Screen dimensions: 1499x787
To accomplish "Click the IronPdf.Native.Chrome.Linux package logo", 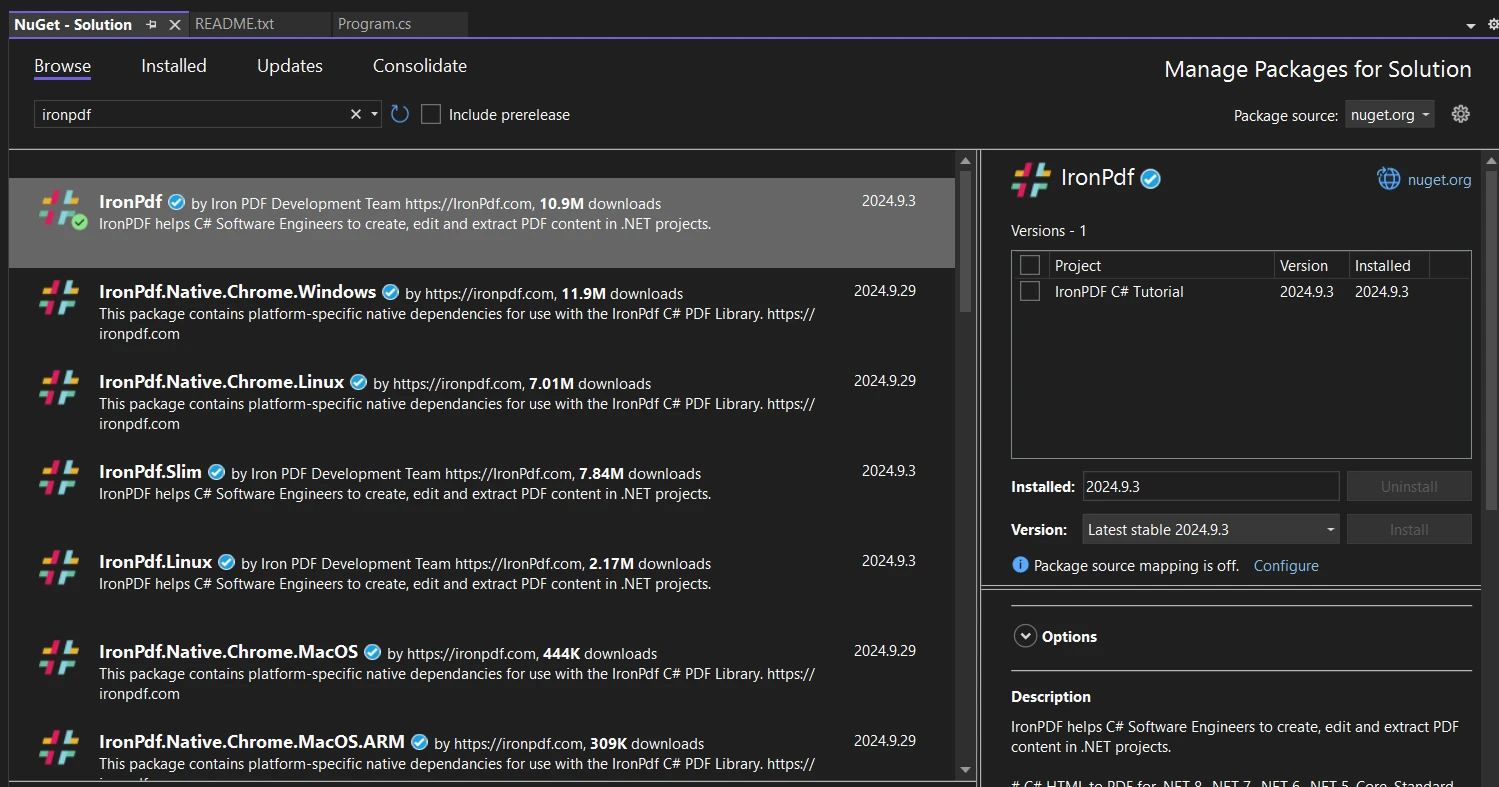I will pos(59,388).
